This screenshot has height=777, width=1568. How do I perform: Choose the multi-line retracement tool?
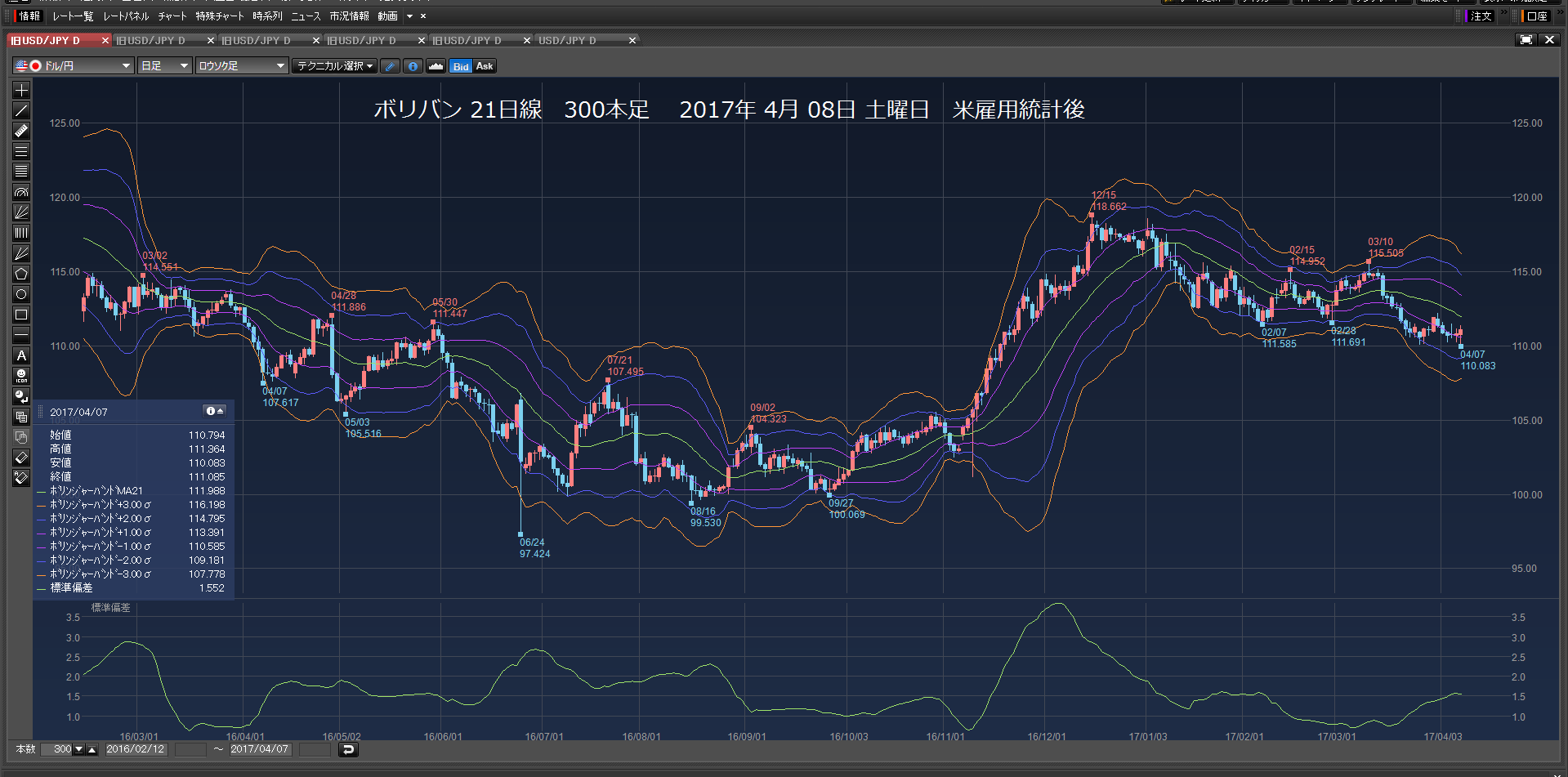coord(21,172)
